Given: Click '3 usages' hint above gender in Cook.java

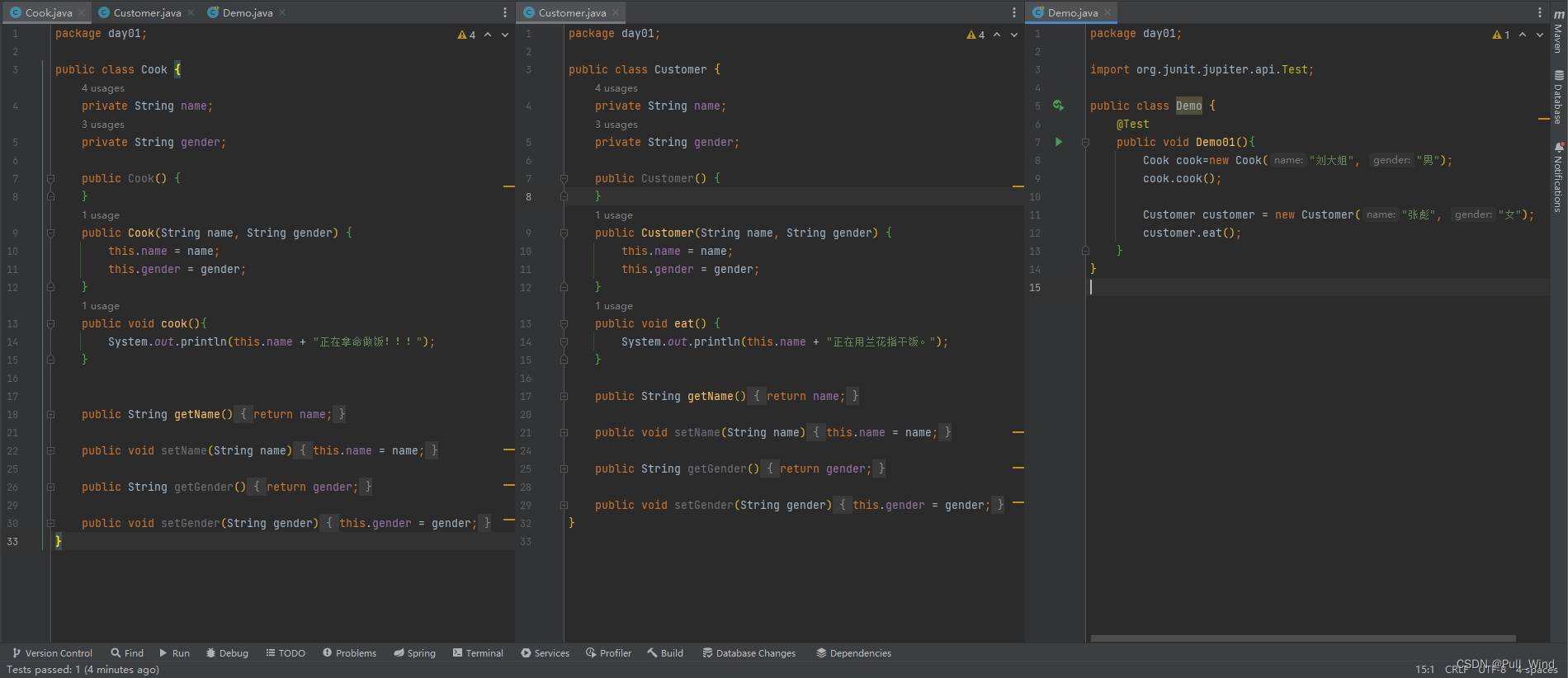Looking at the screenshot, I should click(103, 125).
